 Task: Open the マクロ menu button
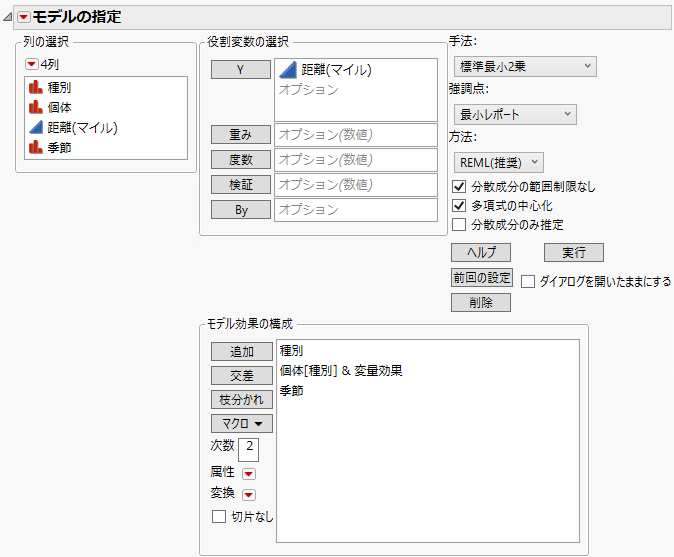click(x=241, y=423)
